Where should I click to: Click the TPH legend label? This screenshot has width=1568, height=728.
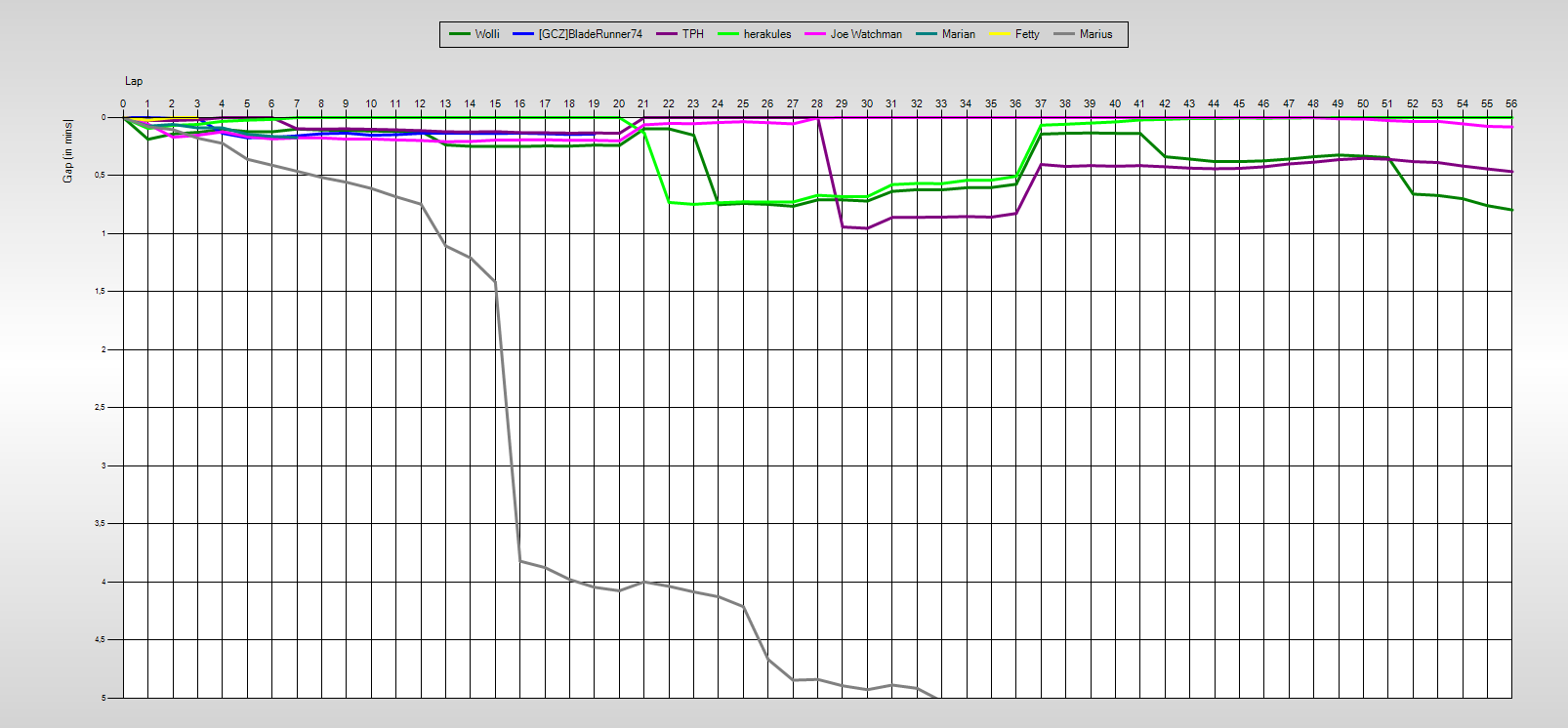(693, 34)
